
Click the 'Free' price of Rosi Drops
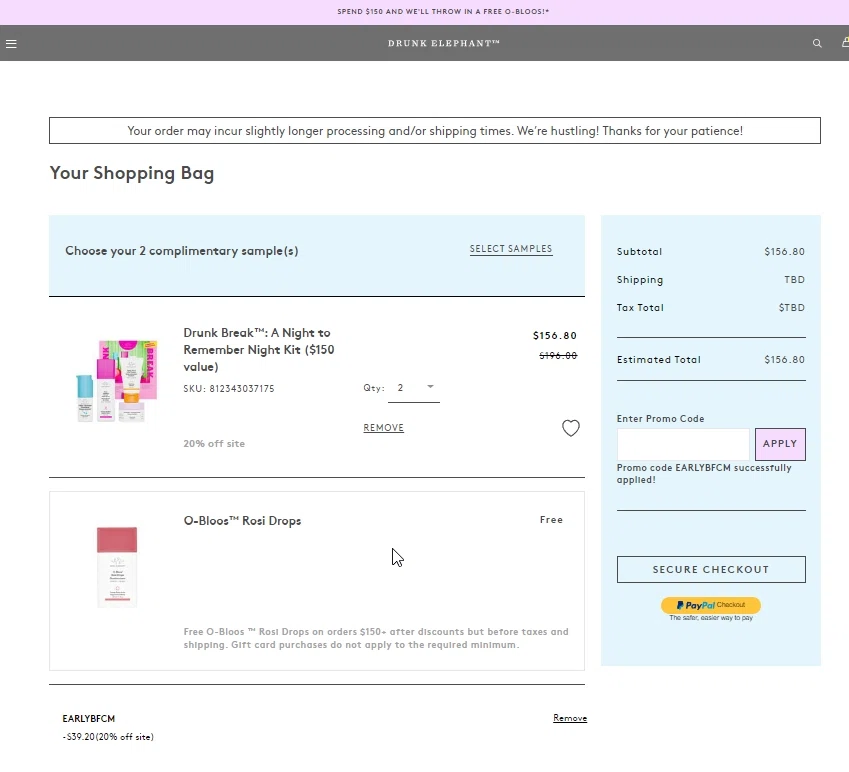551,520
